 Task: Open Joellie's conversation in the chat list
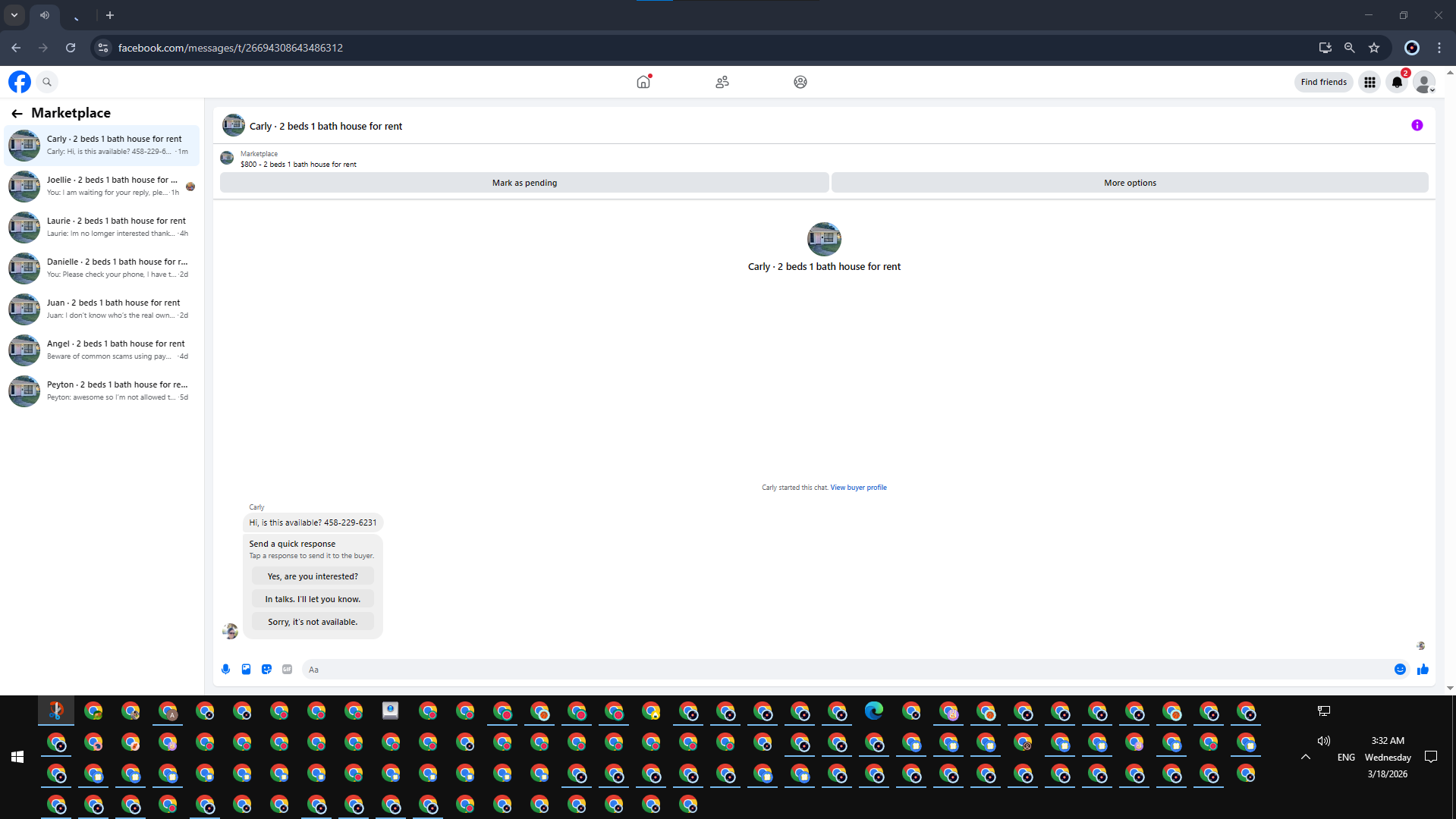click(x=102, y=186)
